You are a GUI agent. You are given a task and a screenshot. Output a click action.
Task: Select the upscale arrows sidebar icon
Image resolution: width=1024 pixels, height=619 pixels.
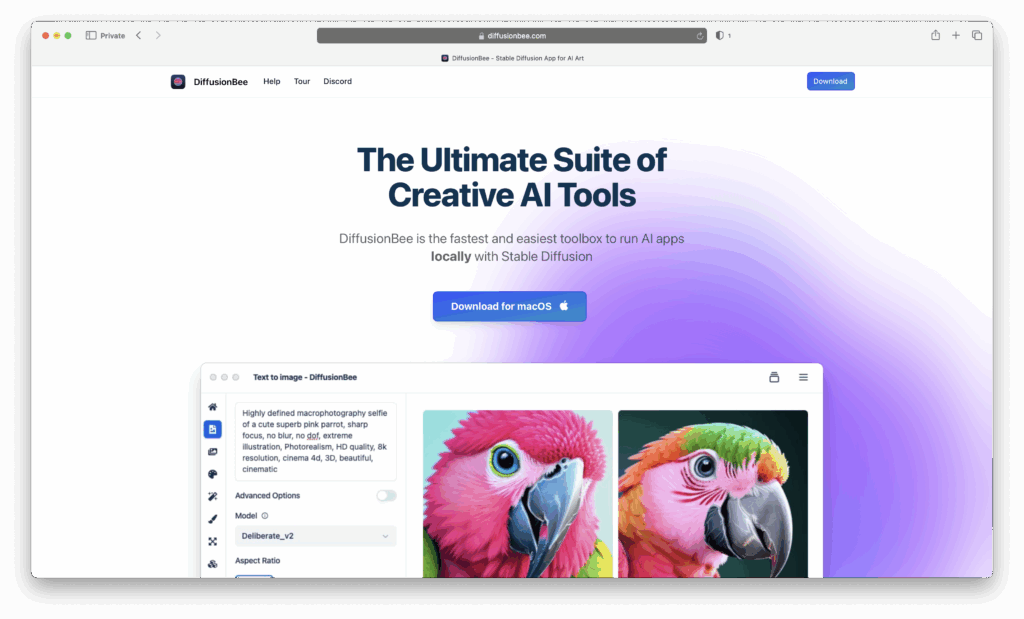(x=212, y=541)
